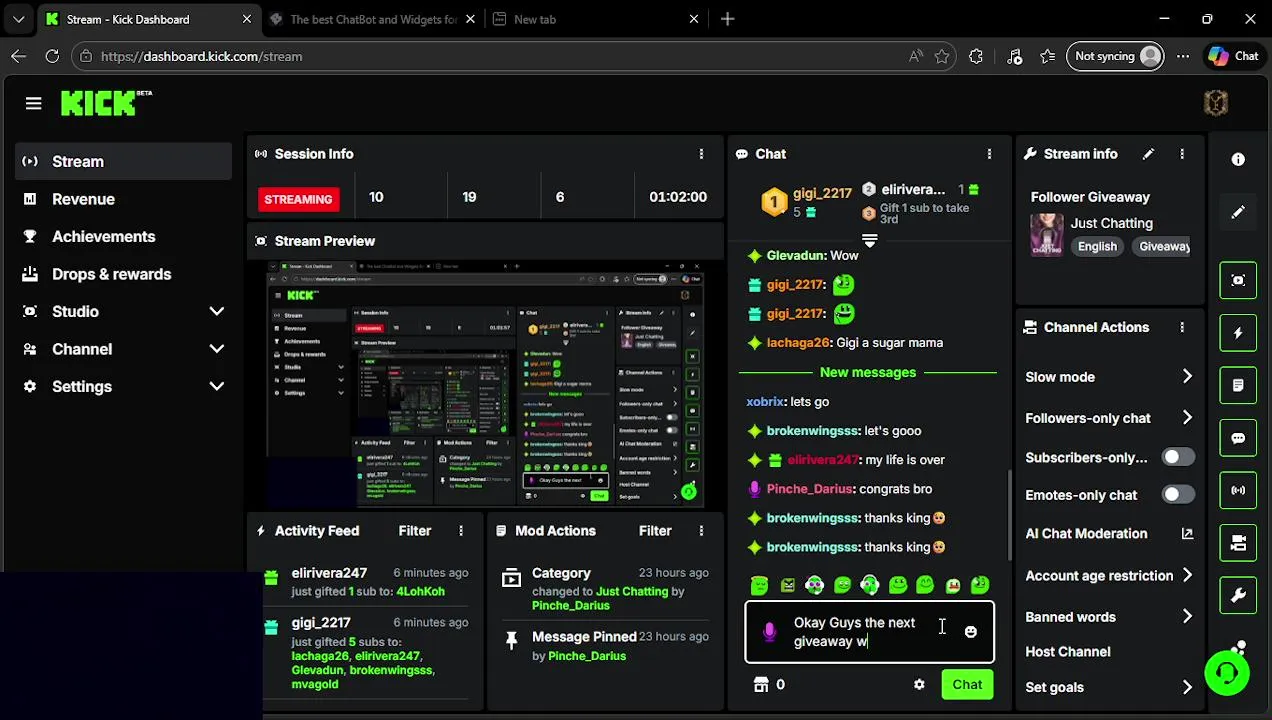Open the browser tab list dropdown
The image size is (1272, 720).
point(18,19)
